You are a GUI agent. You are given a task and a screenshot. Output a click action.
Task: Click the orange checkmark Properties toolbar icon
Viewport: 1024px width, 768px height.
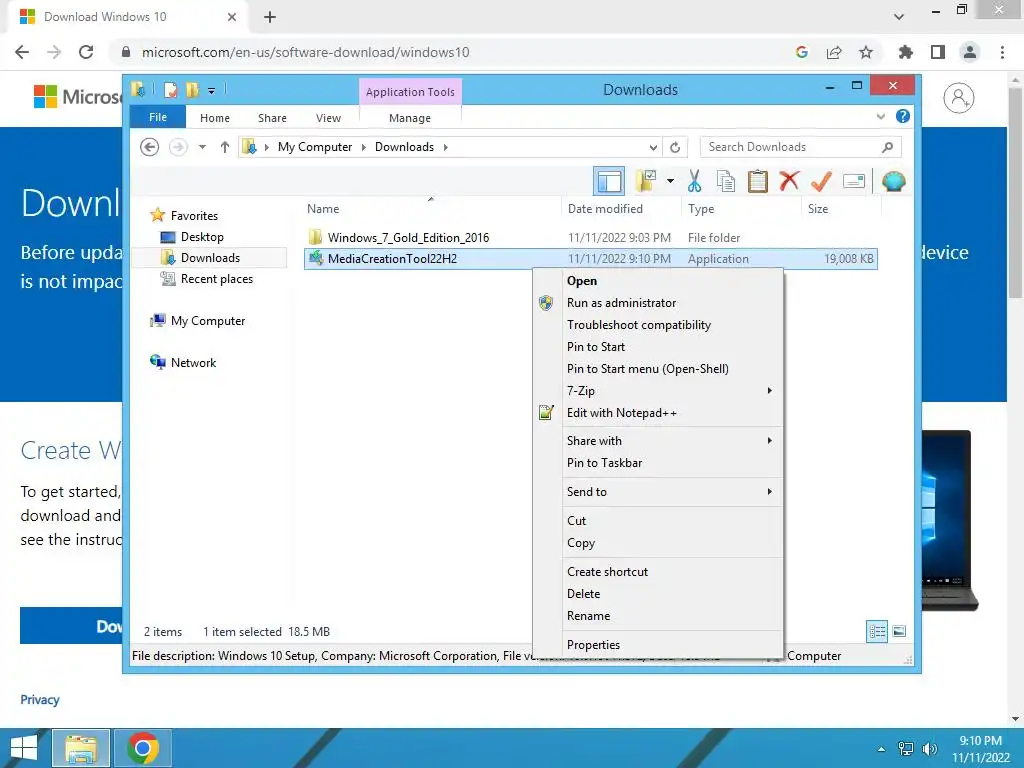point(821,181)
